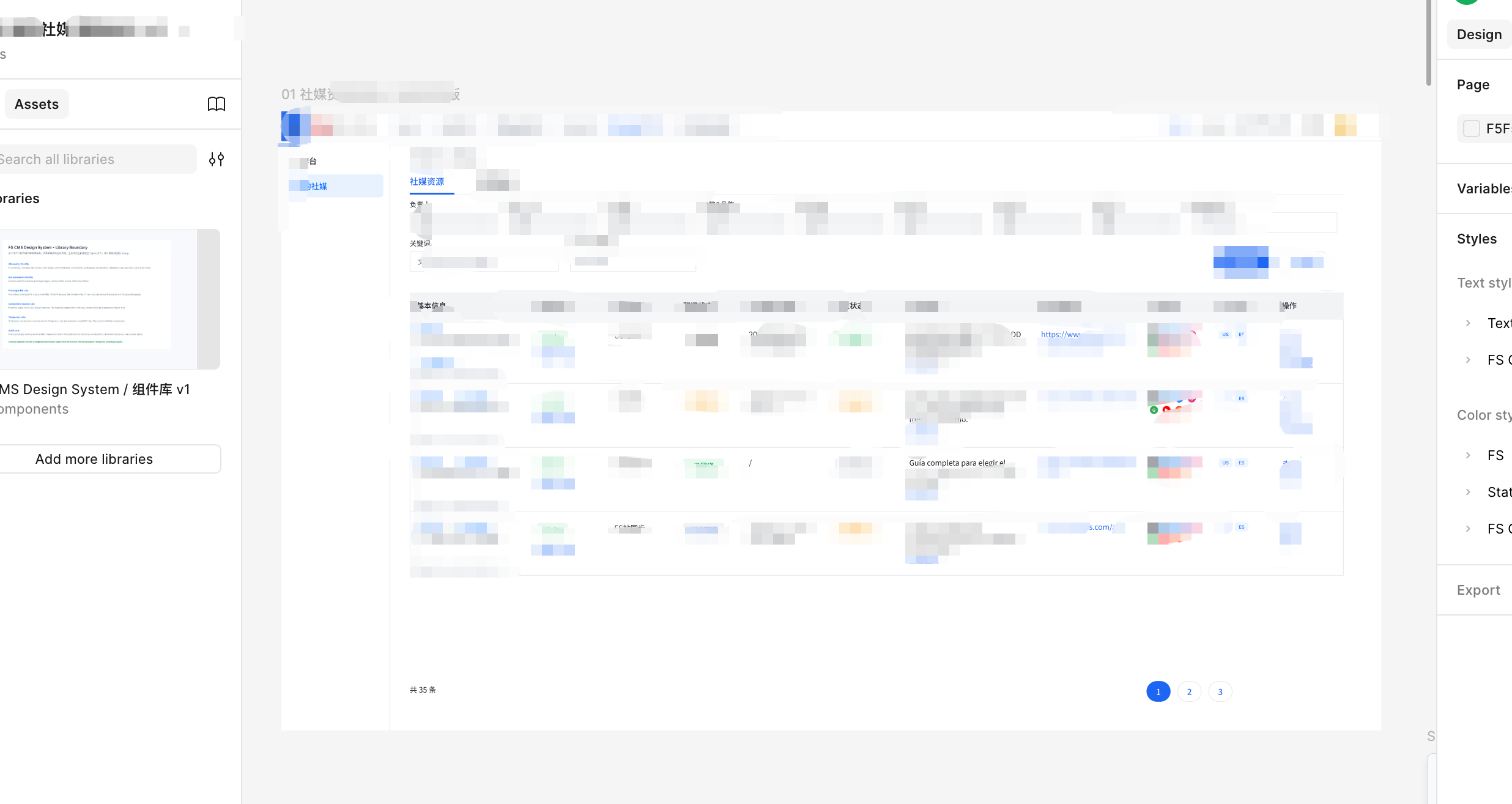Open the CMS Design System library thumbnail
This screenshot has height=804, width=1512.
[109, 299]
